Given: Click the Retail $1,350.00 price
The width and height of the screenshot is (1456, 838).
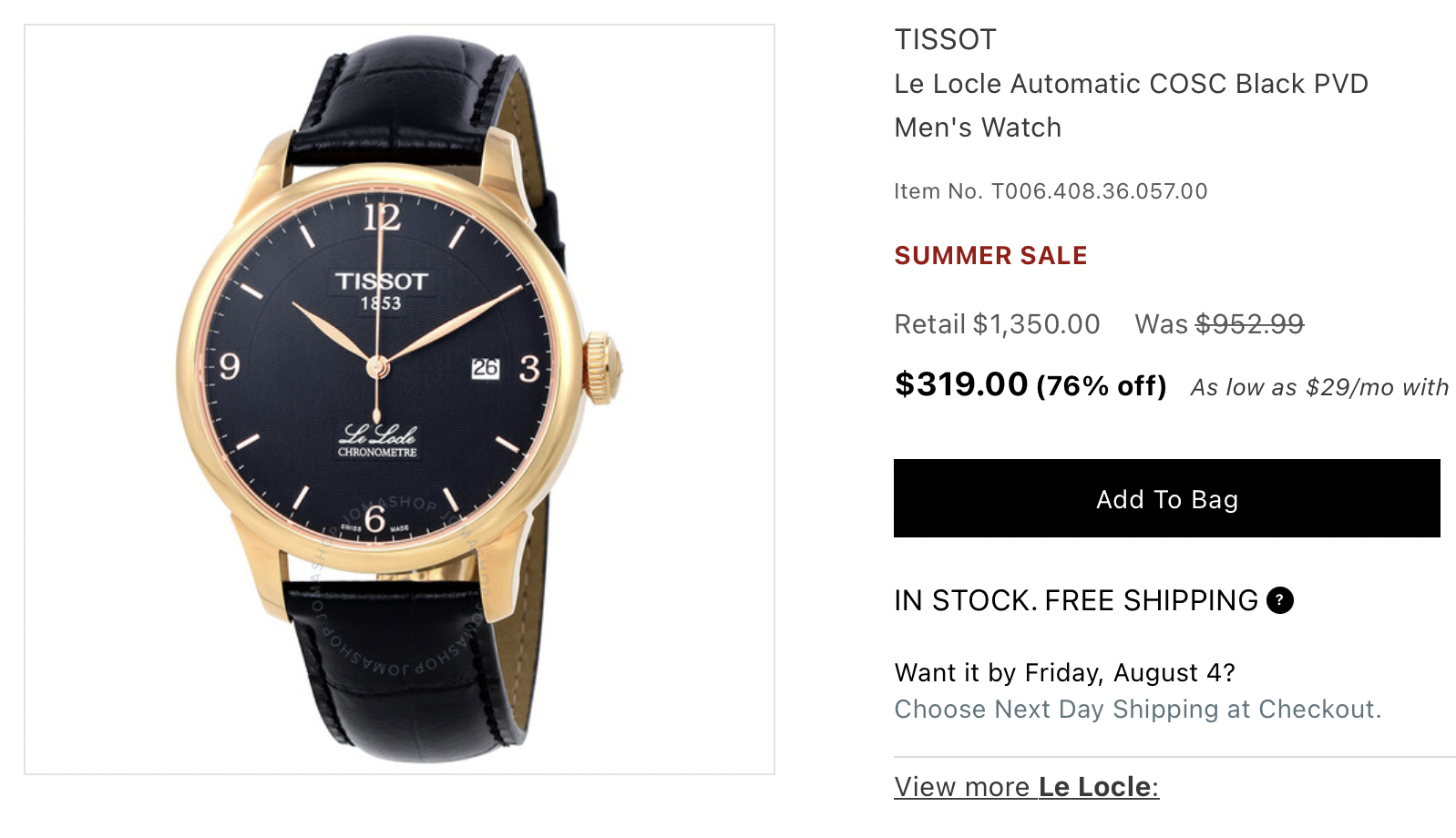Looking at the screenshot, I should (997, 324).
